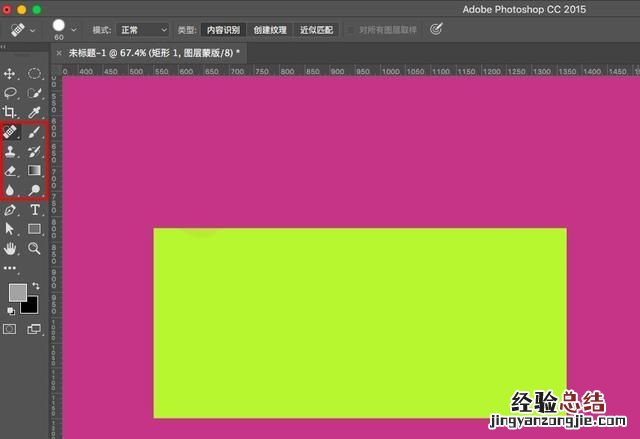Click the Spot Healing icon in options bar
The image size is (640, 439).
tap(18, 29)
